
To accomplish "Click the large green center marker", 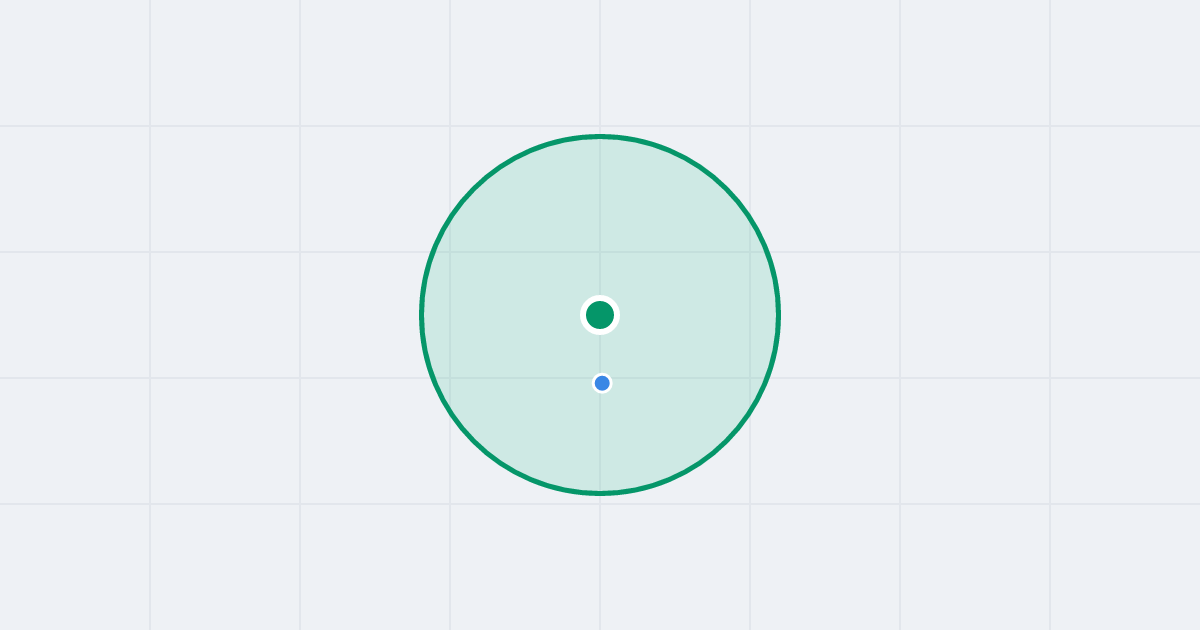I will click(600, 315).
